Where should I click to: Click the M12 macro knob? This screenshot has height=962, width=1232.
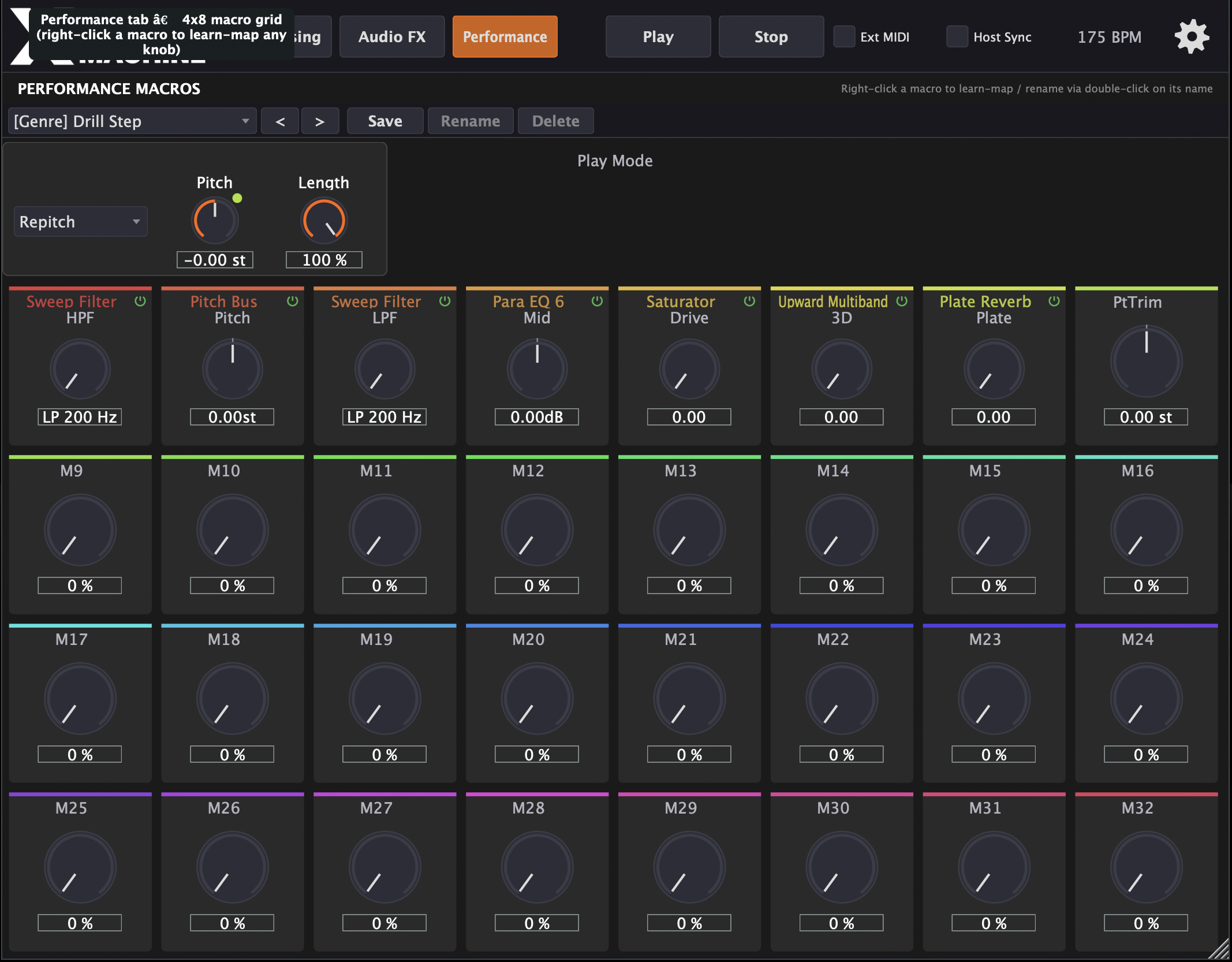(537, 530)
